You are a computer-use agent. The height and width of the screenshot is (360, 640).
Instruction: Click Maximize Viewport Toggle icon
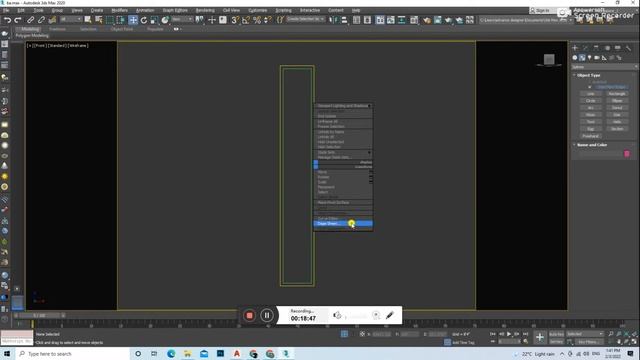(634, 341)
